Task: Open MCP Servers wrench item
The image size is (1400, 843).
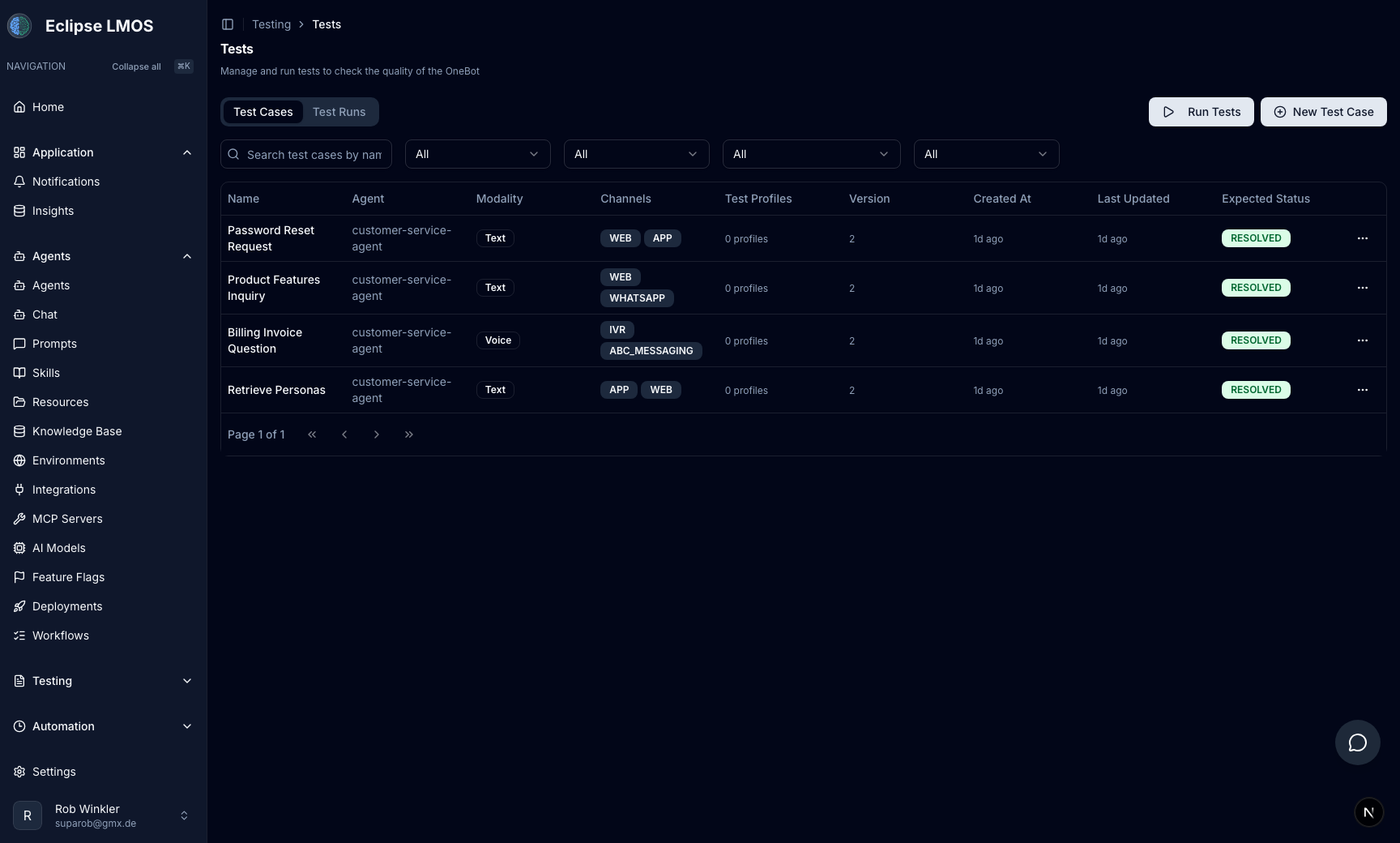Action: click(x=104, y=519)
